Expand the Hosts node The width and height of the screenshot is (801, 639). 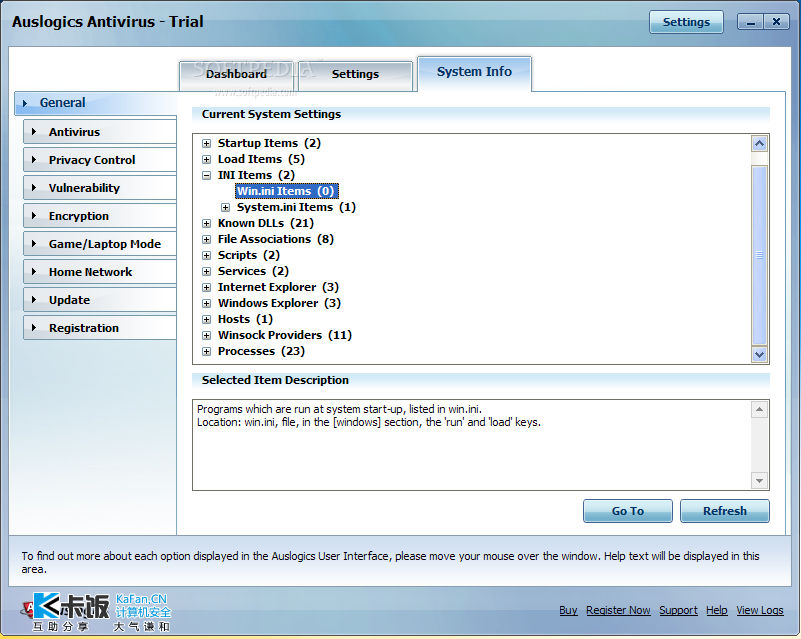[x=206, y=319]
